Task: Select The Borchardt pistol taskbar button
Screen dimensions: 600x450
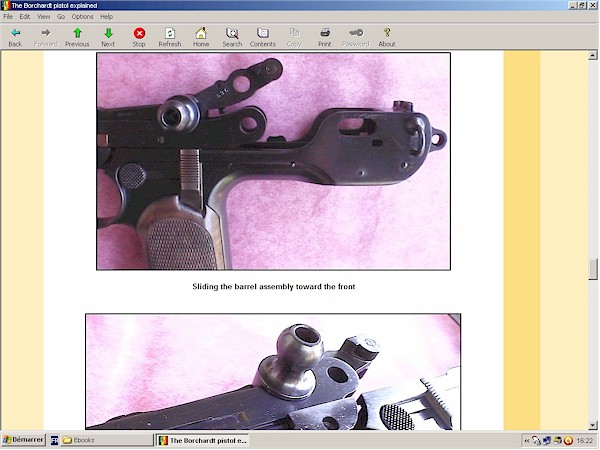Action: click(203, 440)
